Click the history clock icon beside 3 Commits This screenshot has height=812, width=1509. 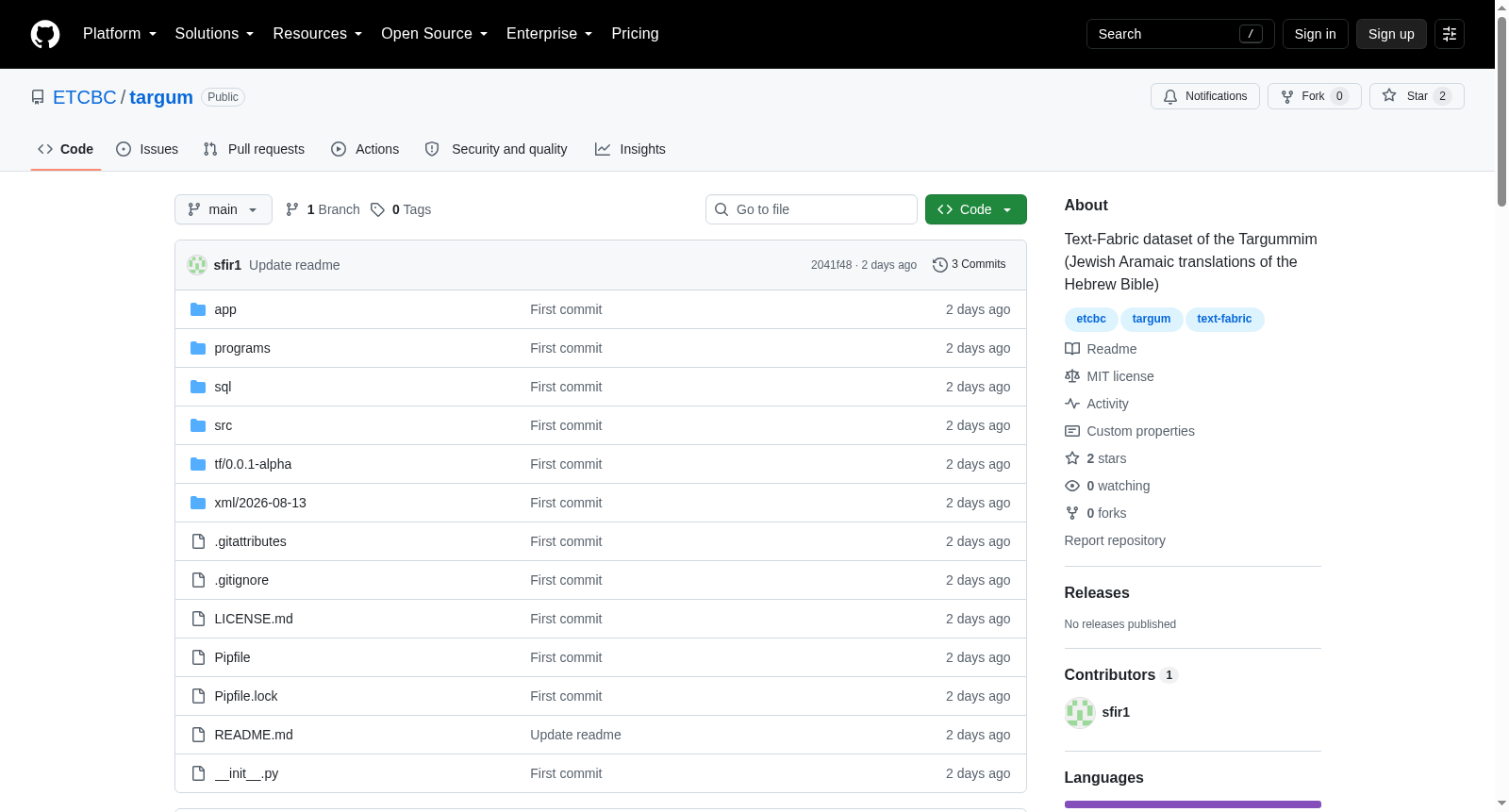tap(939, 265)
